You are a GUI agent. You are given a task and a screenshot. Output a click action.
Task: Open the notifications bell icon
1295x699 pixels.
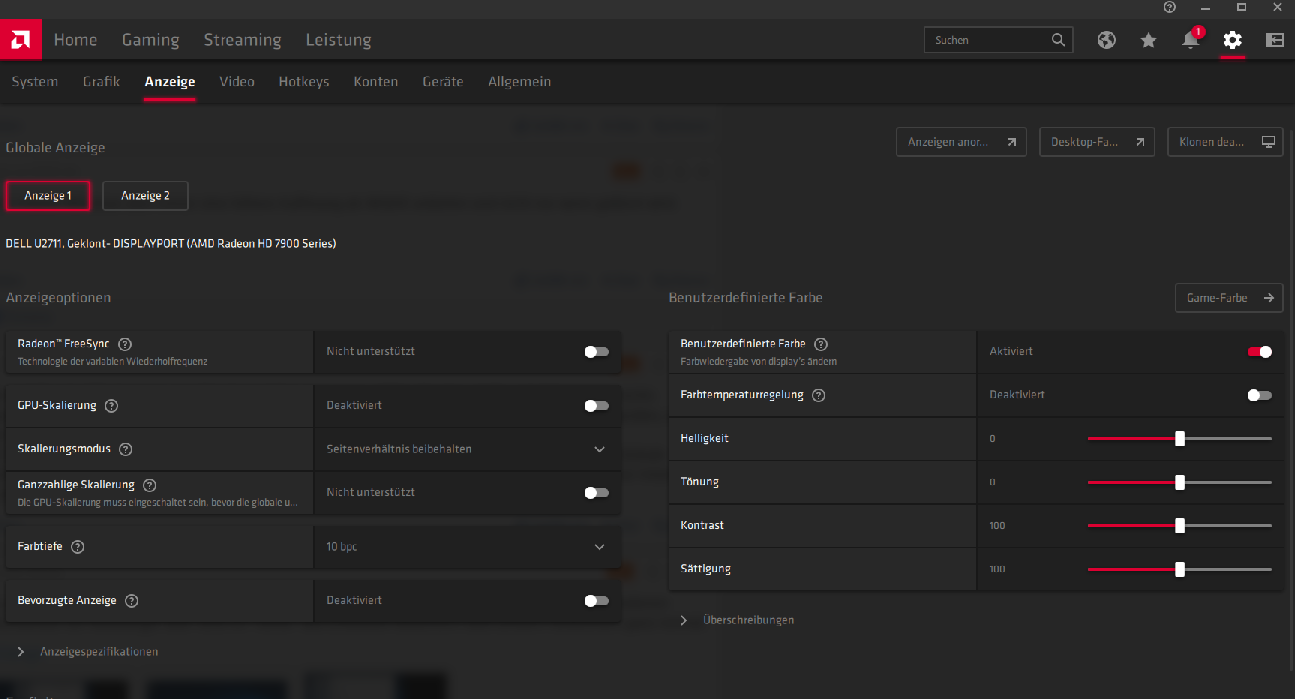[x=1190, y=40]
